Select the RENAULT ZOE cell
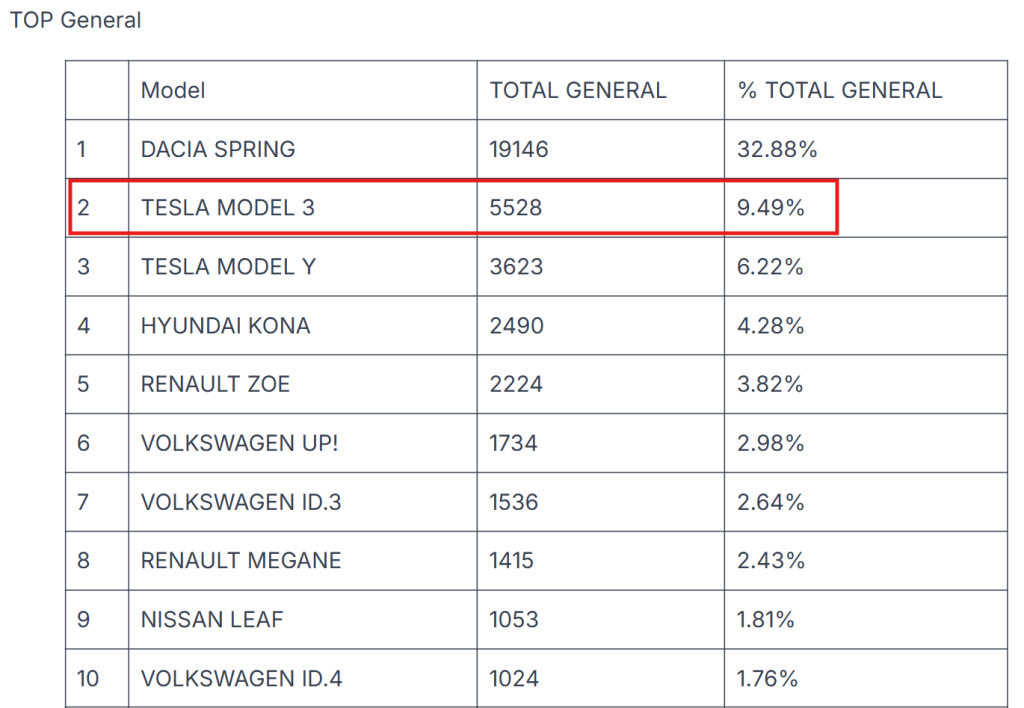Screen dimensions: 1024x708 tap(215, 385)
